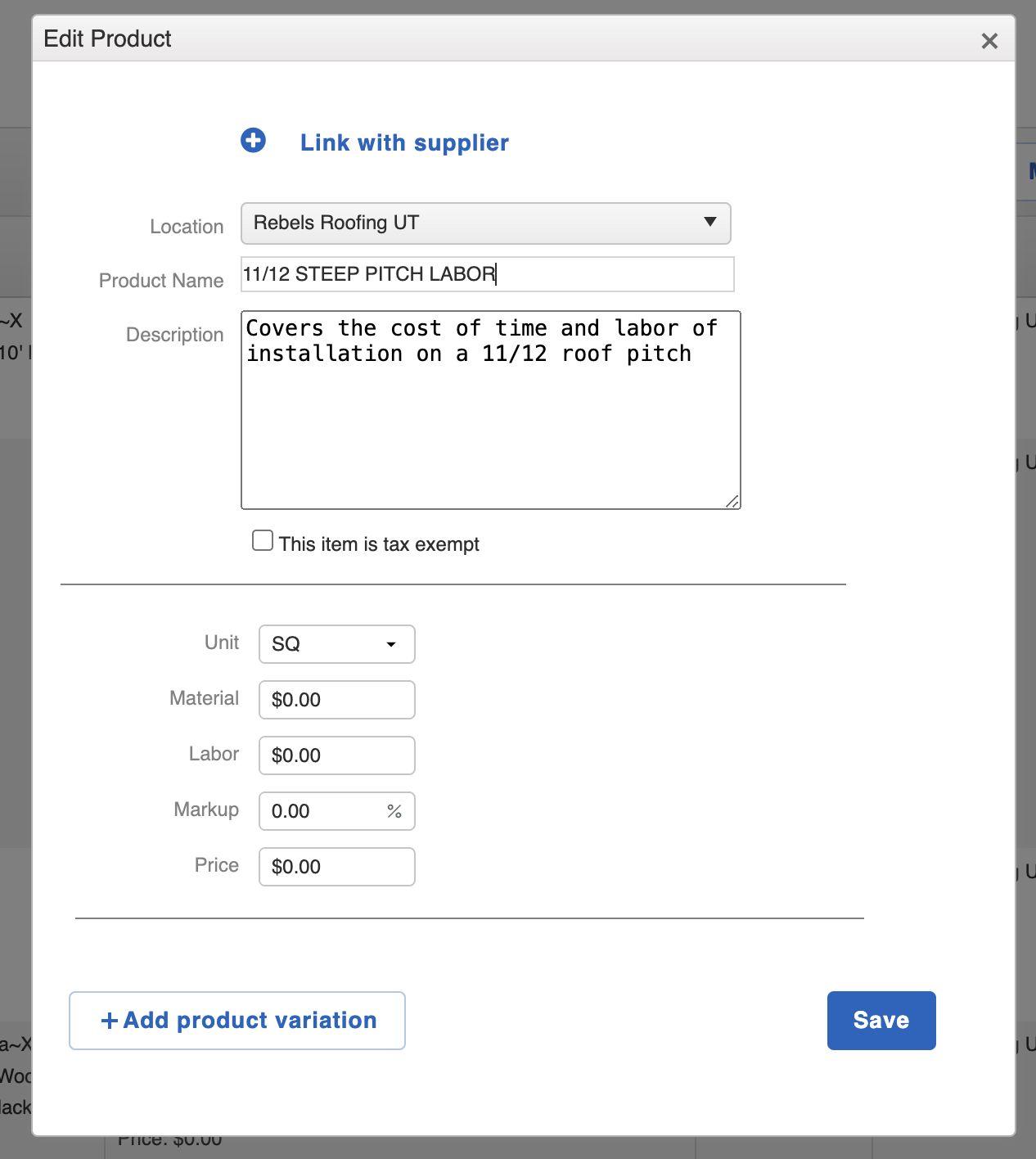Click the Link with supplier link
Image resolution: width=1036 pixels, height=1159 pixels.
pyautogui.click(x=404, y=142)
